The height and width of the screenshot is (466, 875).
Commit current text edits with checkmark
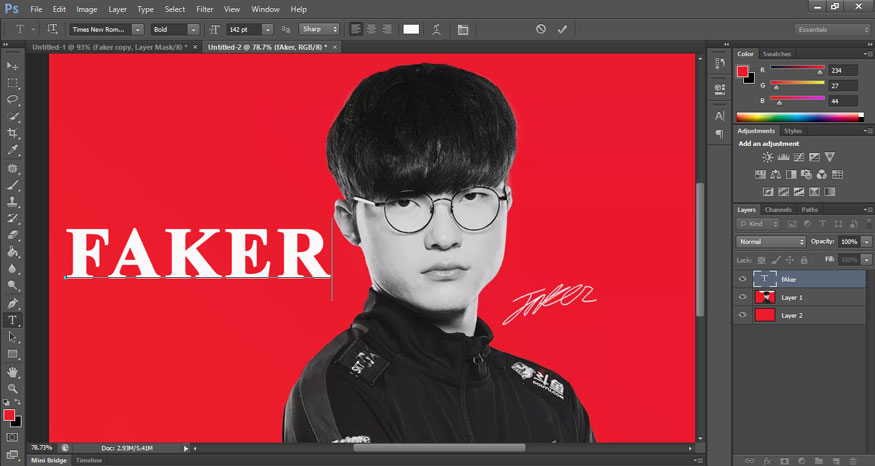tap(562, 29)
